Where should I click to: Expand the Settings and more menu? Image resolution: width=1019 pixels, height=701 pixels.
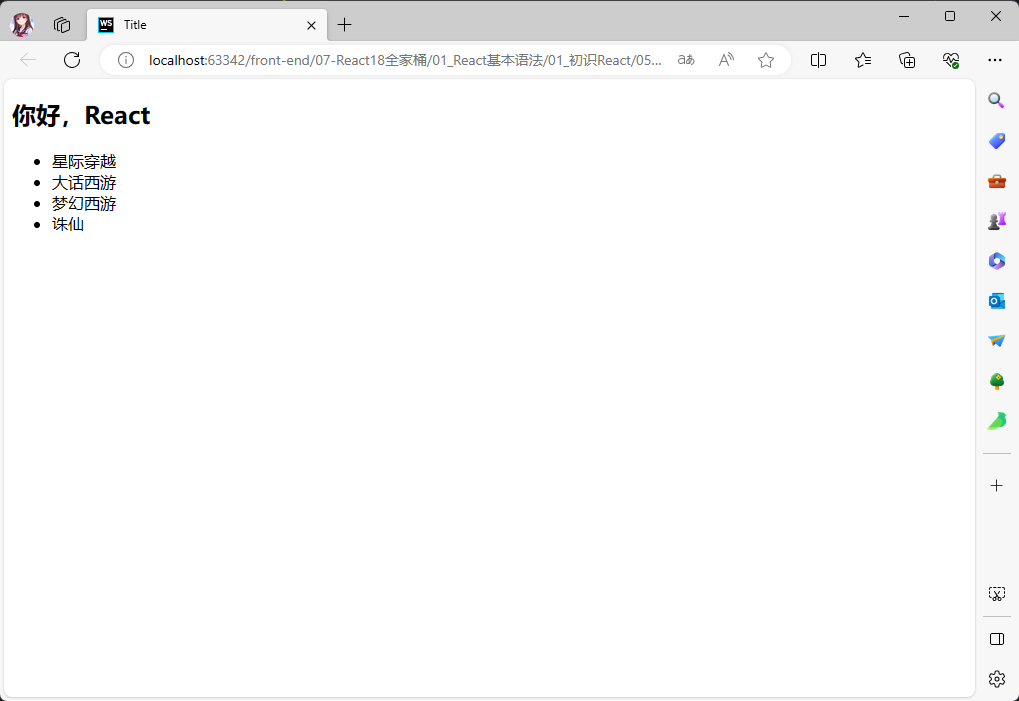pos(995,60)
